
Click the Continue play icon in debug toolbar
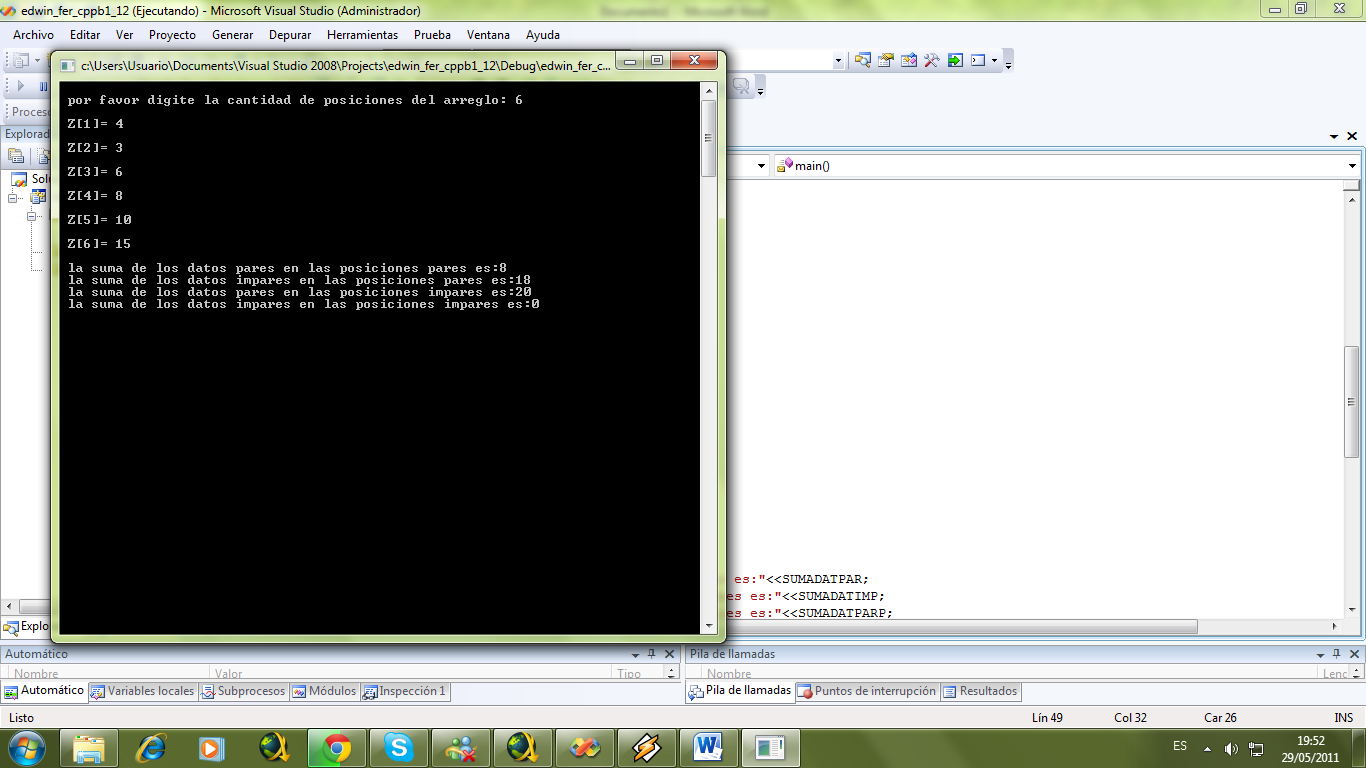coord(21,86)
